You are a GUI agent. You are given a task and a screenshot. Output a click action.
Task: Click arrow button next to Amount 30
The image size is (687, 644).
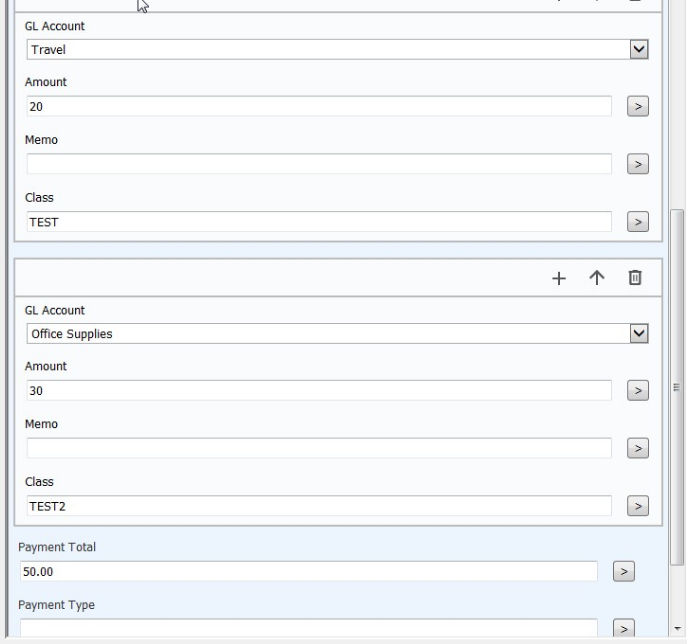(x=637, y=391)
